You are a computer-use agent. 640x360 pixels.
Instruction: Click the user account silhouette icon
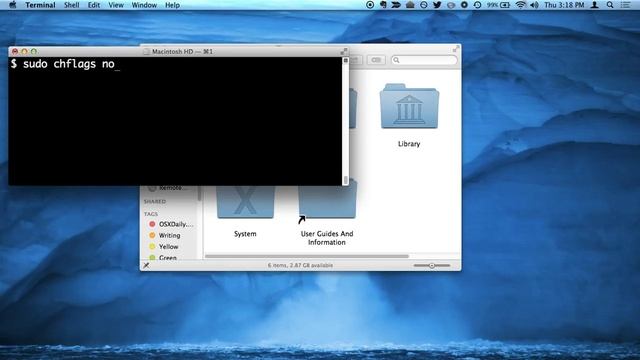595,5
